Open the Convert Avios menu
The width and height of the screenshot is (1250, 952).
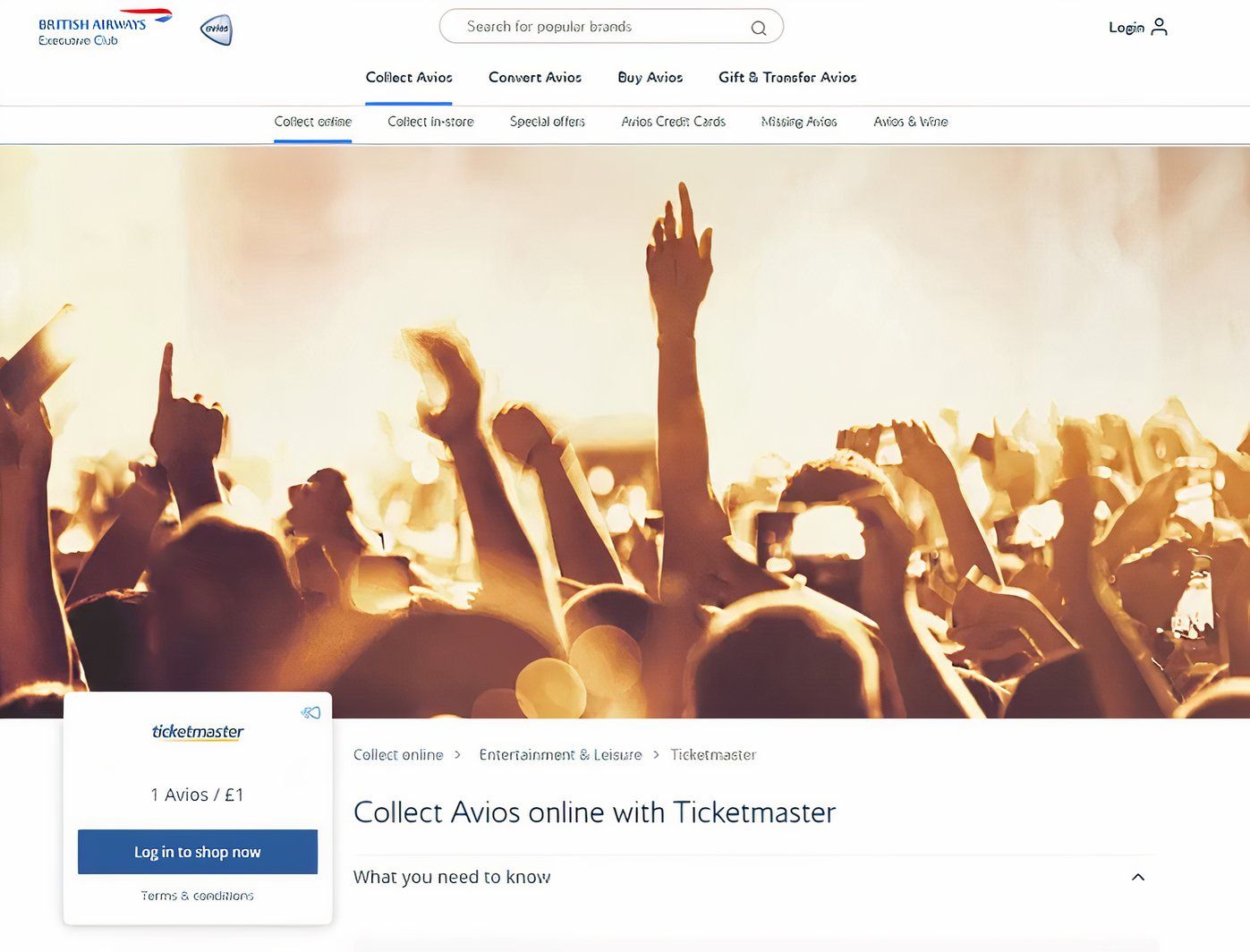535,78
